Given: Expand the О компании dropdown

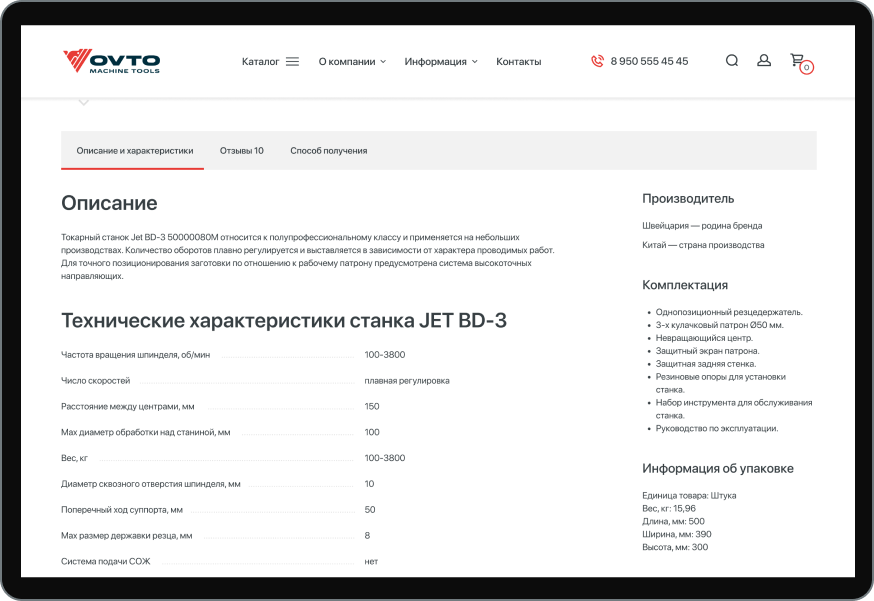Looking at the screenshot, I should tap(352, 62).
